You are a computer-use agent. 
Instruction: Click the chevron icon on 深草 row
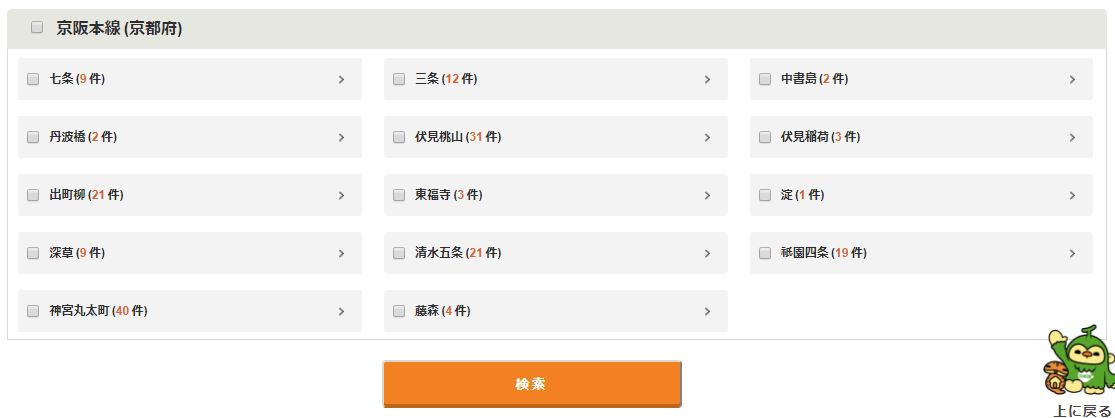(341, 253)
